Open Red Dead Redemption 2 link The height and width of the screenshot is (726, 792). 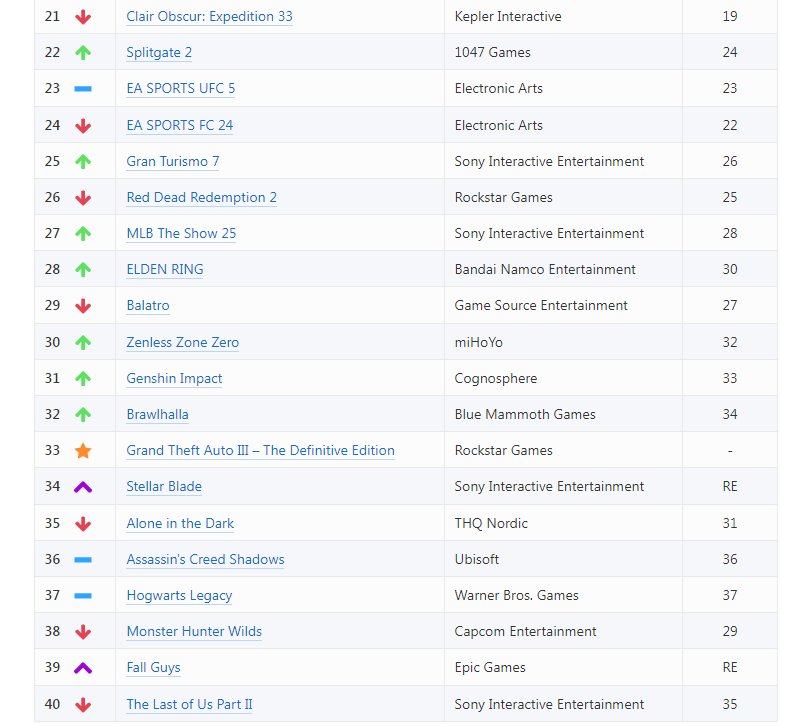click(x=201, y=198)
